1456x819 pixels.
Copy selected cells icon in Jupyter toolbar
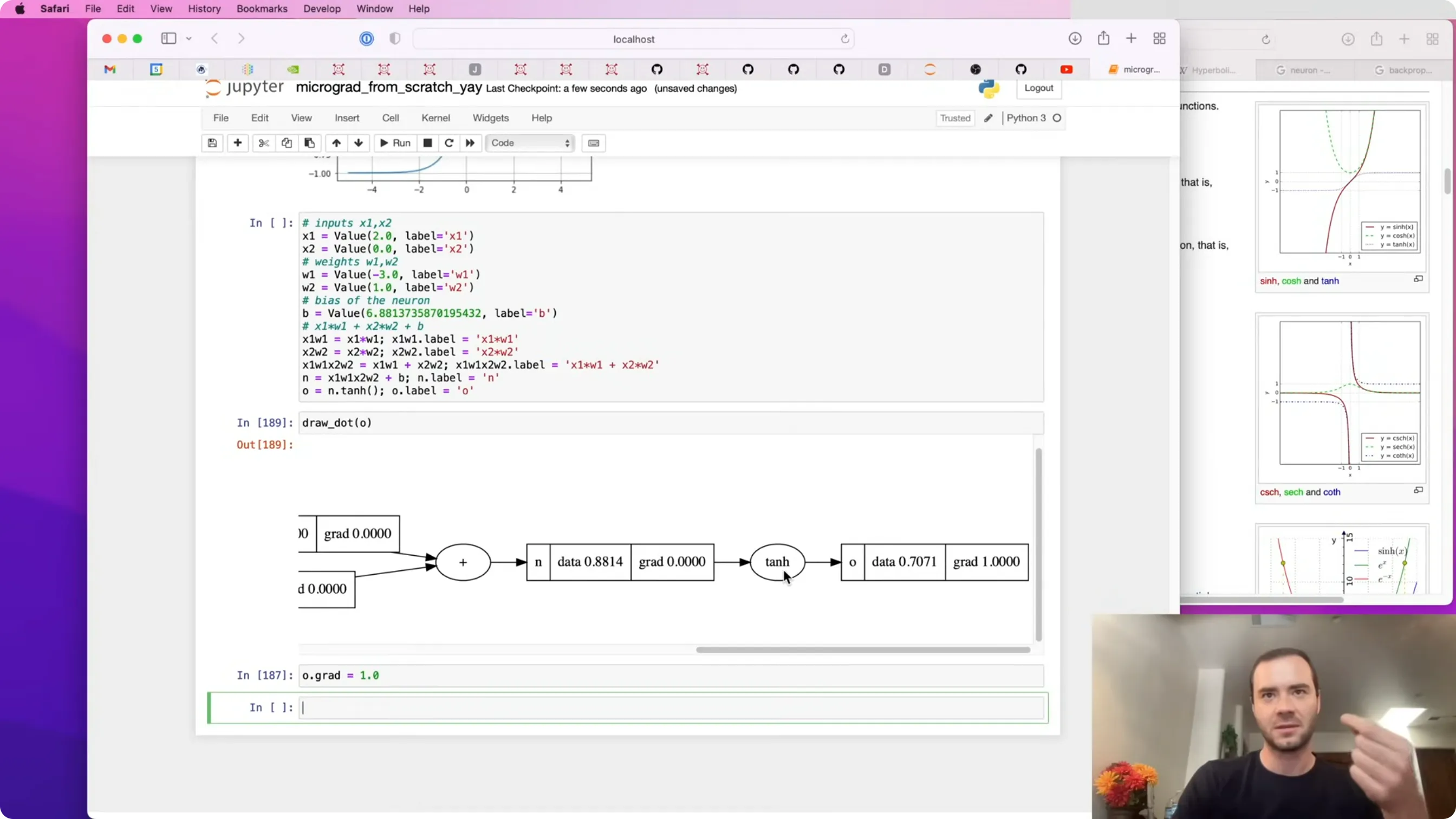(287, 143)
